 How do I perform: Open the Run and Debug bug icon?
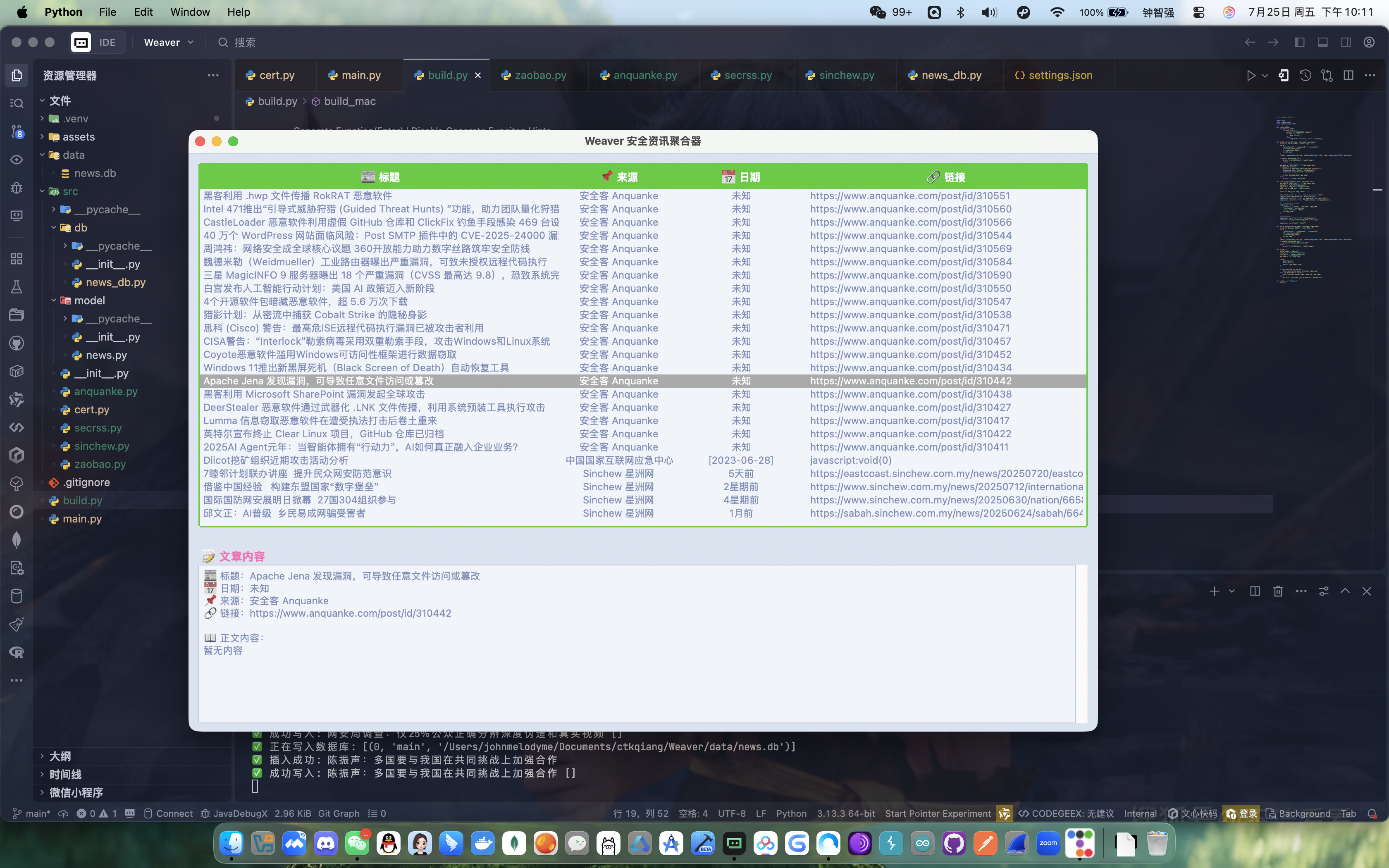[17, 188]
